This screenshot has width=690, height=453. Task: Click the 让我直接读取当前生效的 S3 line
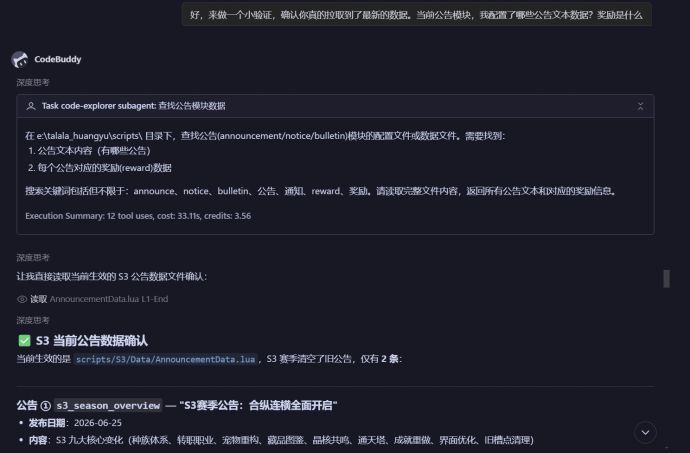(x=111, y=276)
